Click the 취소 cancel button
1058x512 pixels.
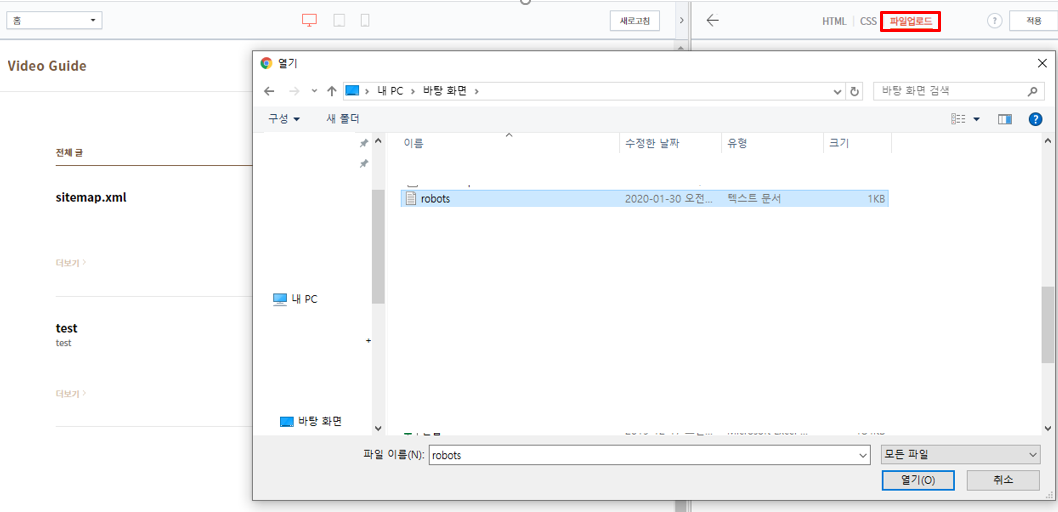point(1003,480)
